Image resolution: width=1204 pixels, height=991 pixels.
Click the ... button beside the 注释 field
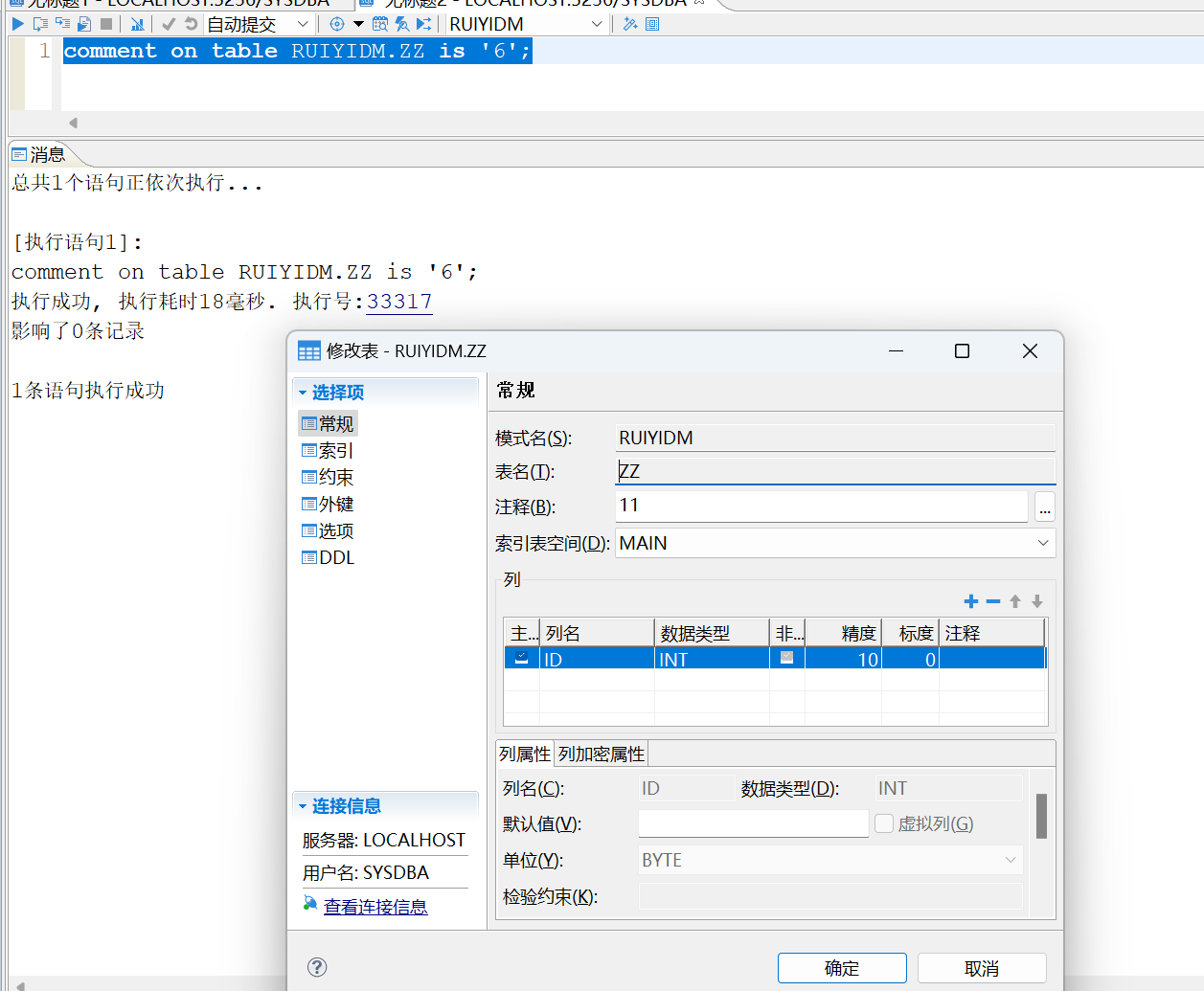(1044, 507)
